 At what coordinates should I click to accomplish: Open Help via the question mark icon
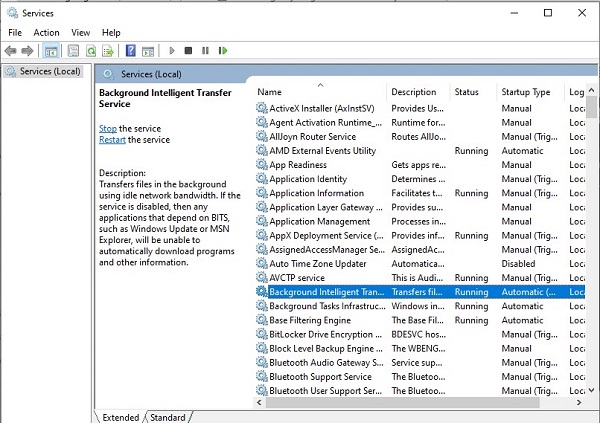click(130, 50)
